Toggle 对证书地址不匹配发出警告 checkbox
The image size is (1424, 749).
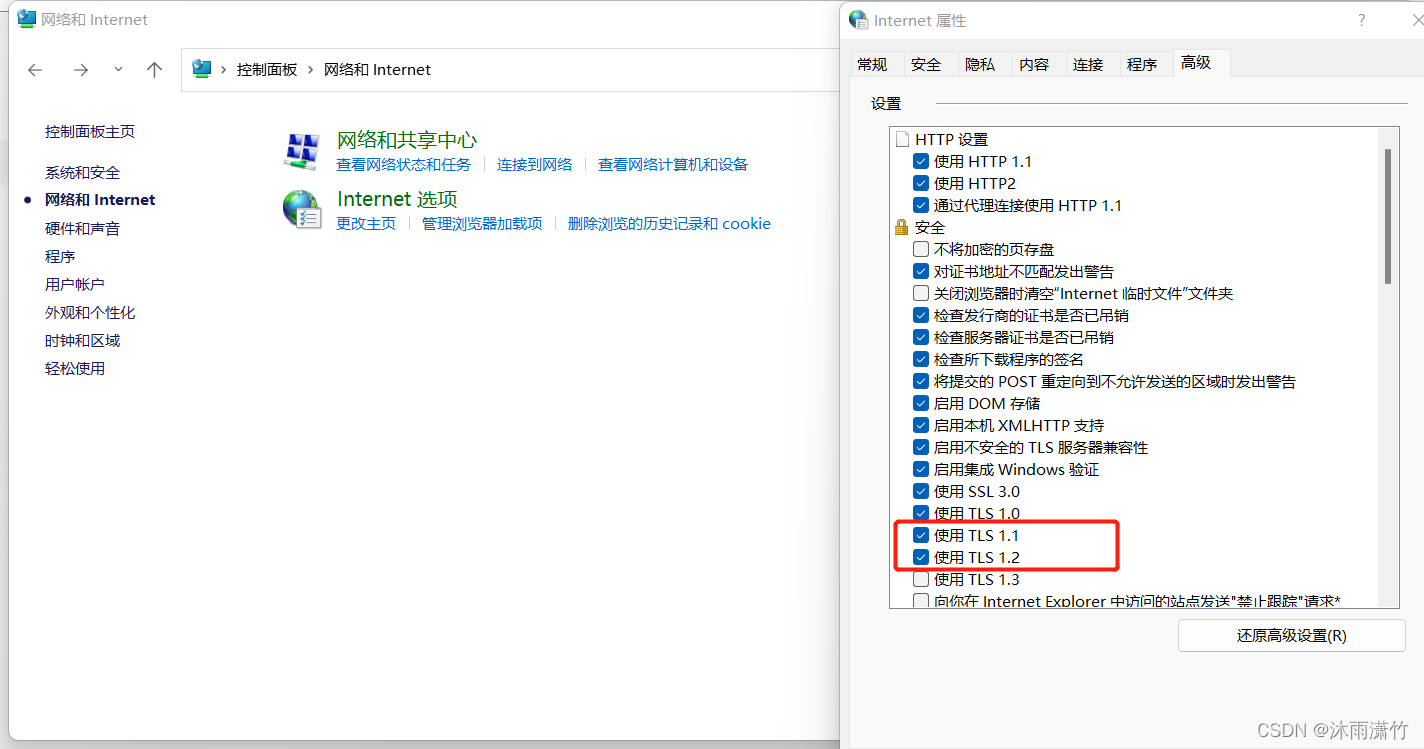(921, 271)
